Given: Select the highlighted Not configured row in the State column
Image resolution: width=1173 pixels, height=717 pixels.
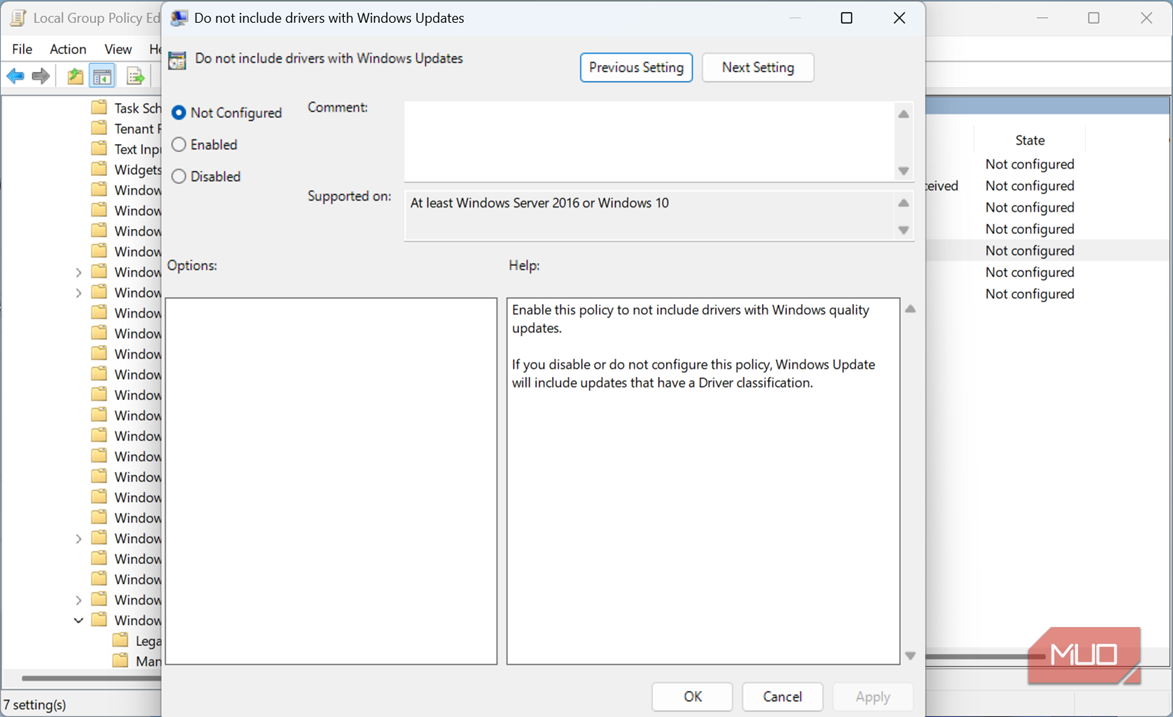Looking at the screenshot, I should 1029,251.
